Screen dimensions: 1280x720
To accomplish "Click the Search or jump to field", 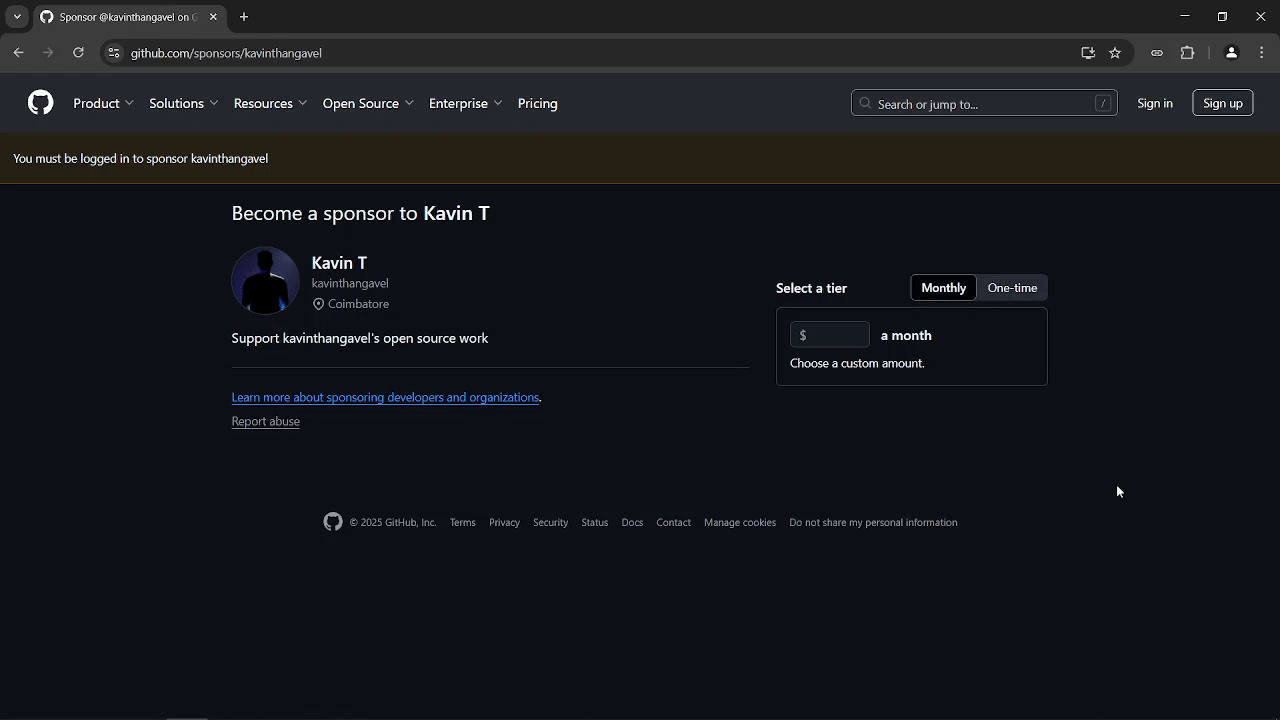I will 984,104.
